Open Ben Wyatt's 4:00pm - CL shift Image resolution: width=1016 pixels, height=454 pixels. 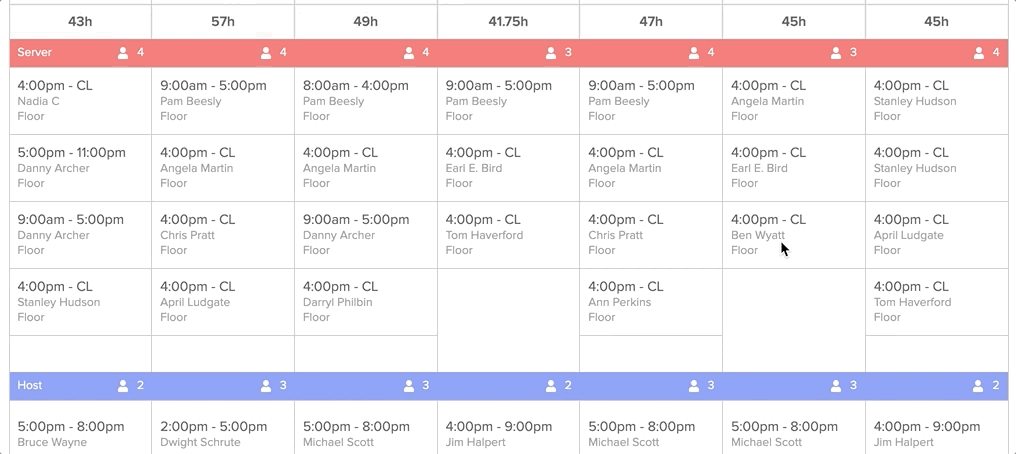794,235
